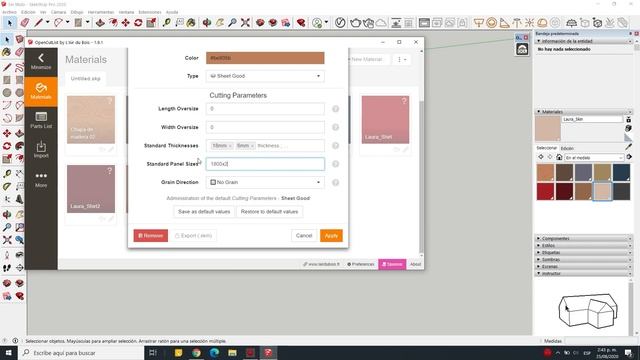Select the Pan hand tool
Screen dimensions: 640x360
(x=220, y=22)
